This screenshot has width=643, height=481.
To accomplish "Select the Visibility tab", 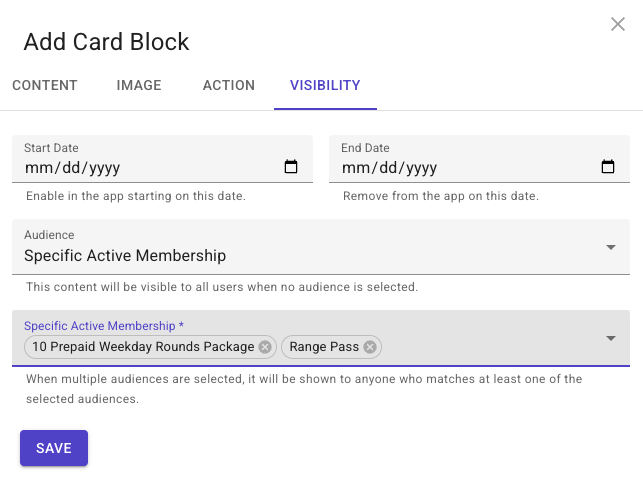I will tap(325, 85).
